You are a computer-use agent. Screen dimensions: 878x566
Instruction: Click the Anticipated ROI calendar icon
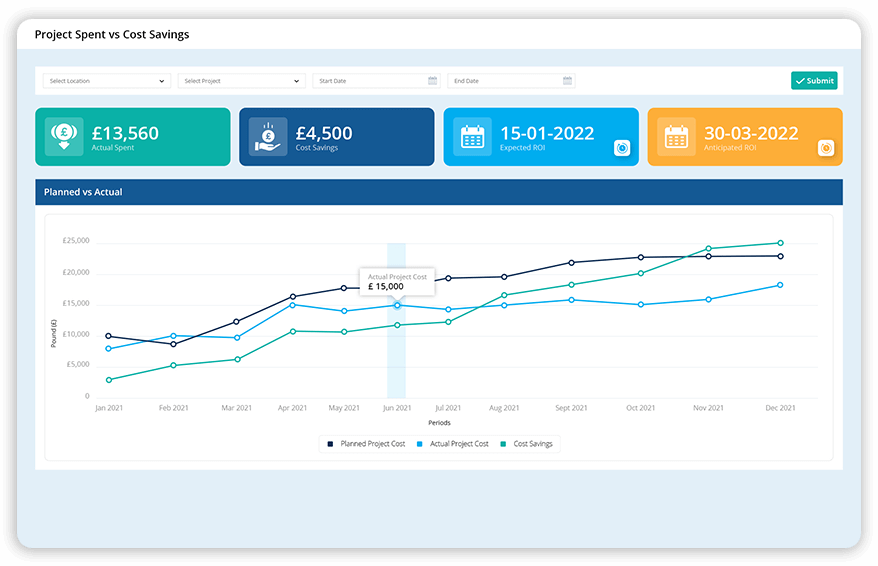coord(676,136)
